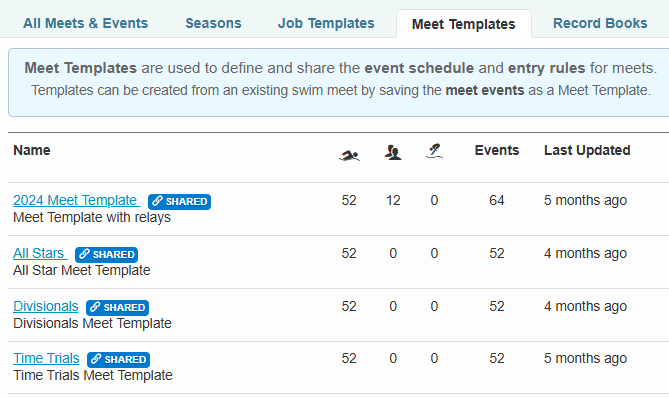Open the 2024 Meet Template link
This screenshot has height=398, width=669.
75,200
